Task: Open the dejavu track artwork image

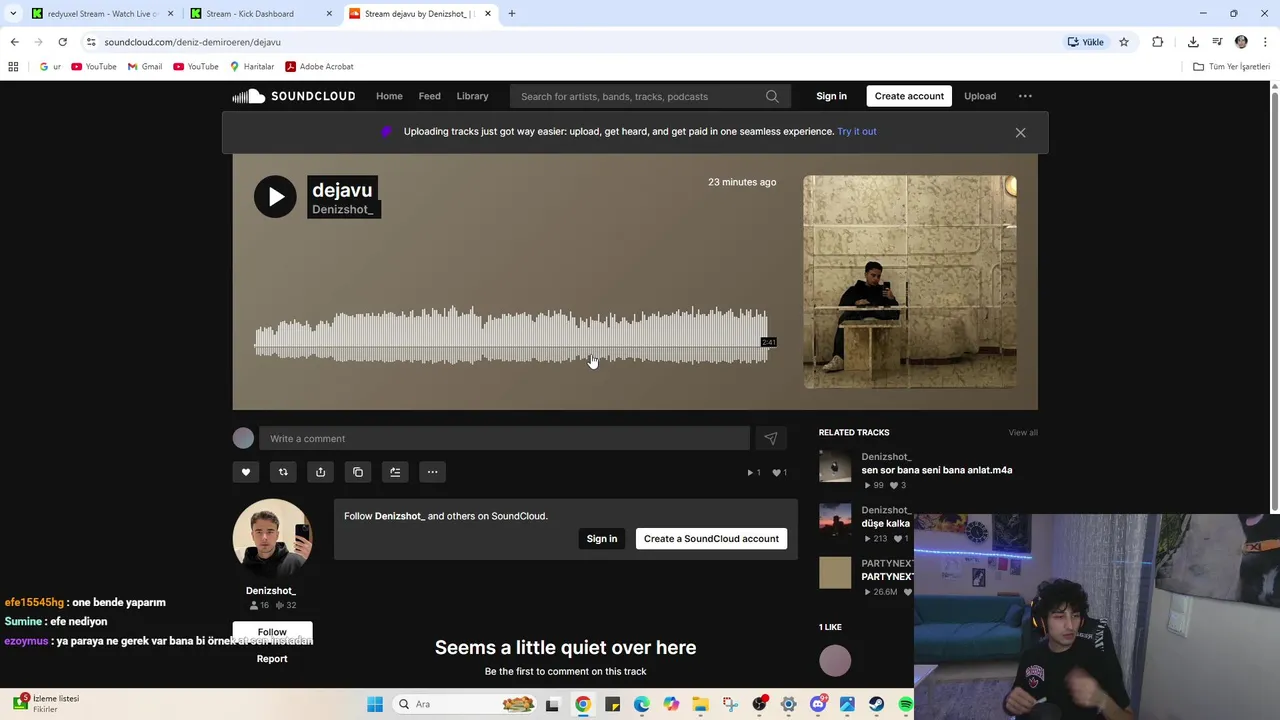Action: pos(910,282)
